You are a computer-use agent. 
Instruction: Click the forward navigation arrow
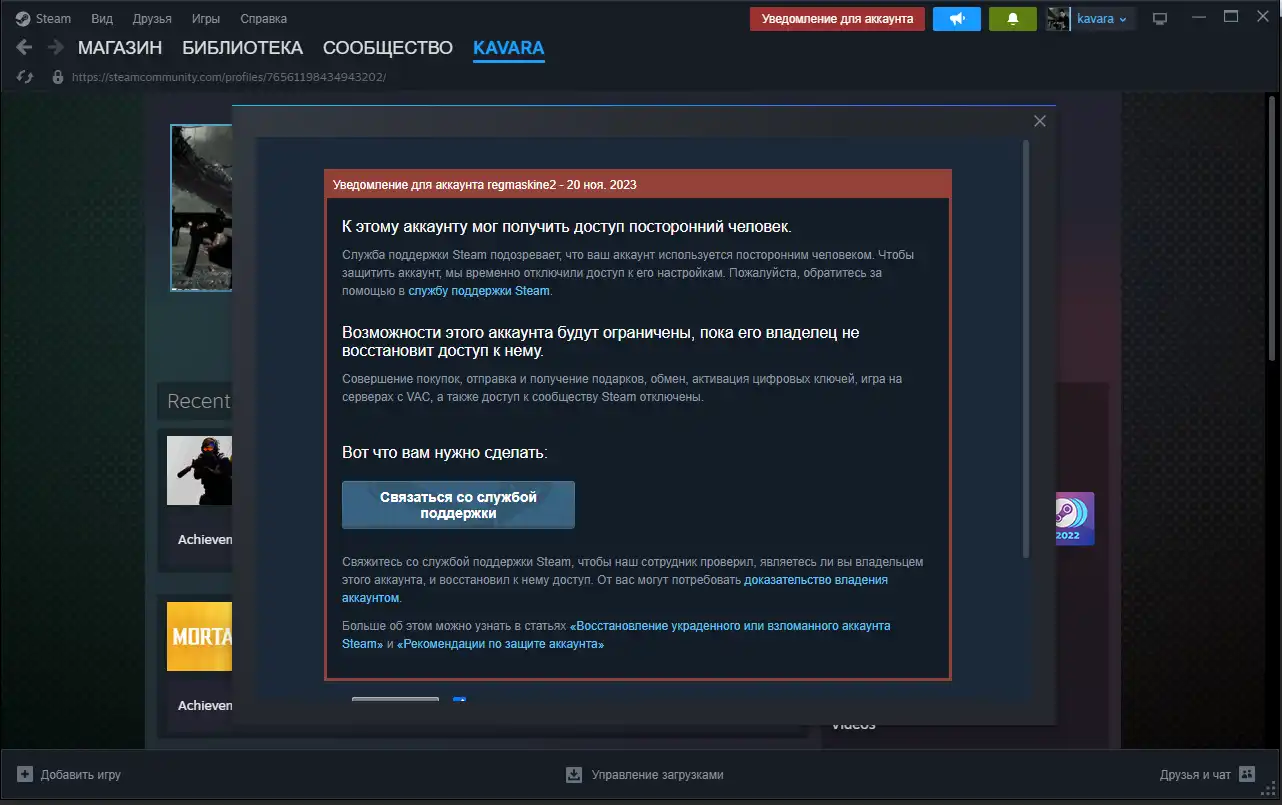(x=56, y=47)
